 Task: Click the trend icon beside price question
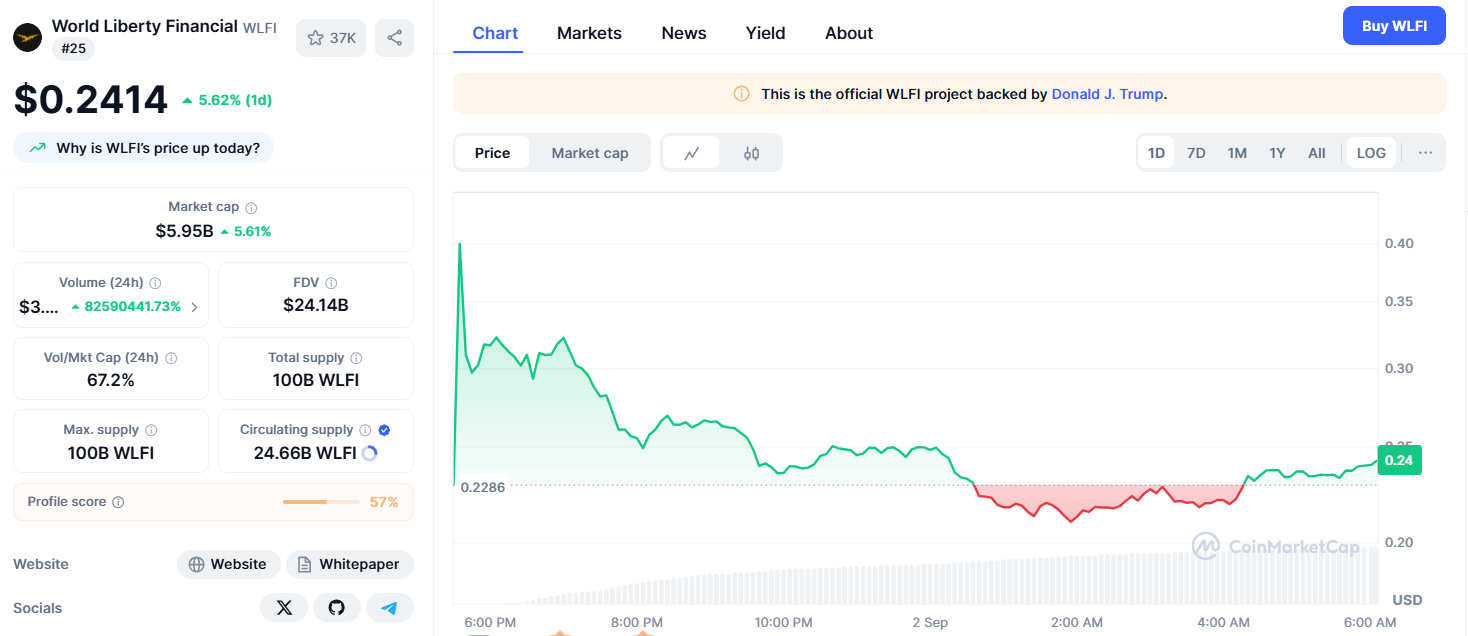[x=37, y=148]
